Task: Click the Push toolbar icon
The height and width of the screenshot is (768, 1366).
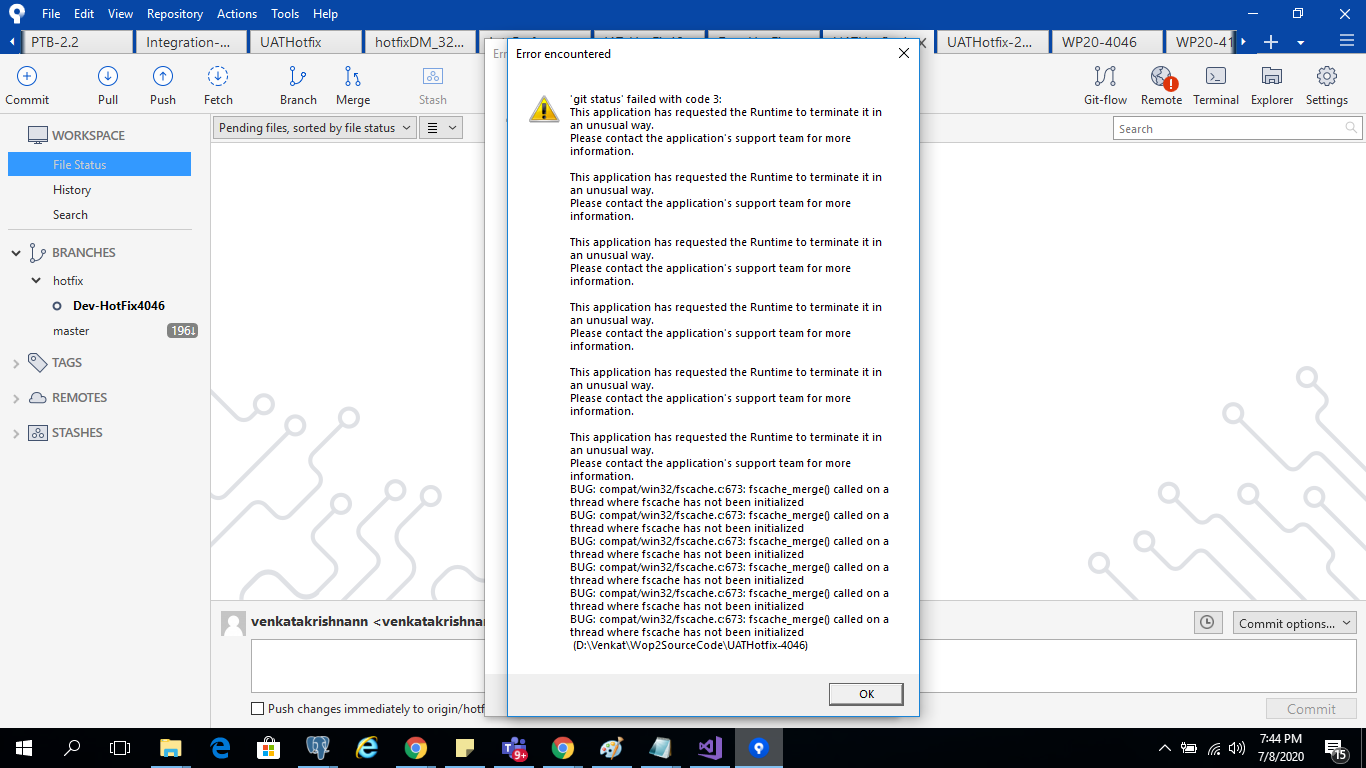Action: (x=163, y=85)
